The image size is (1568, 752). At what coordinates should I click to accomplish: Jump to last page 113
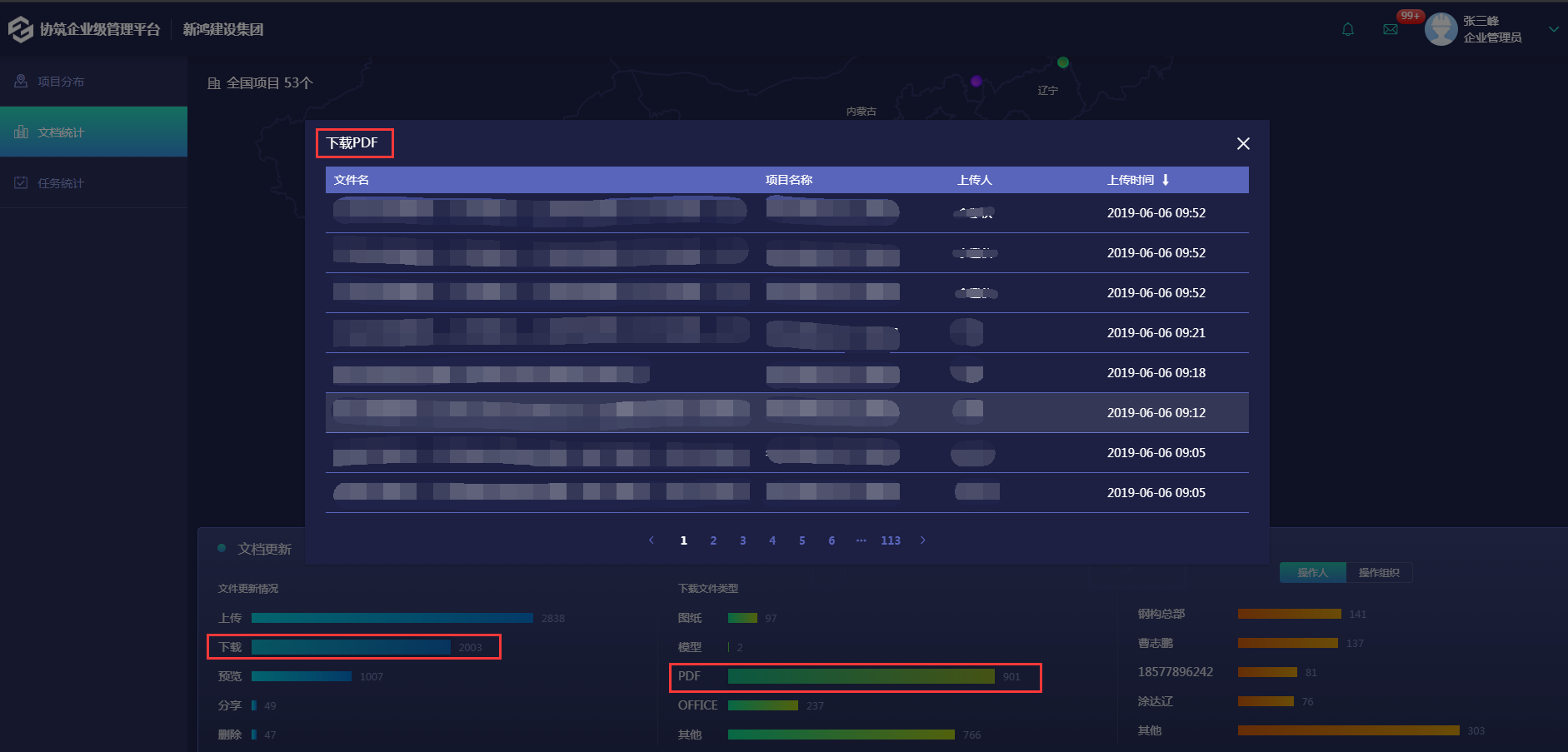(891, 540)
